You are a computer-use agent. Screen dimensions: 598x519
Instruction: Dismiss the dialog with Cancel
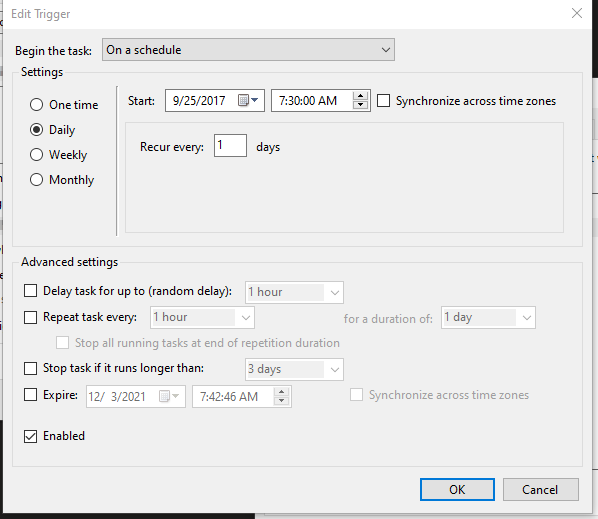tap(540, 489)
